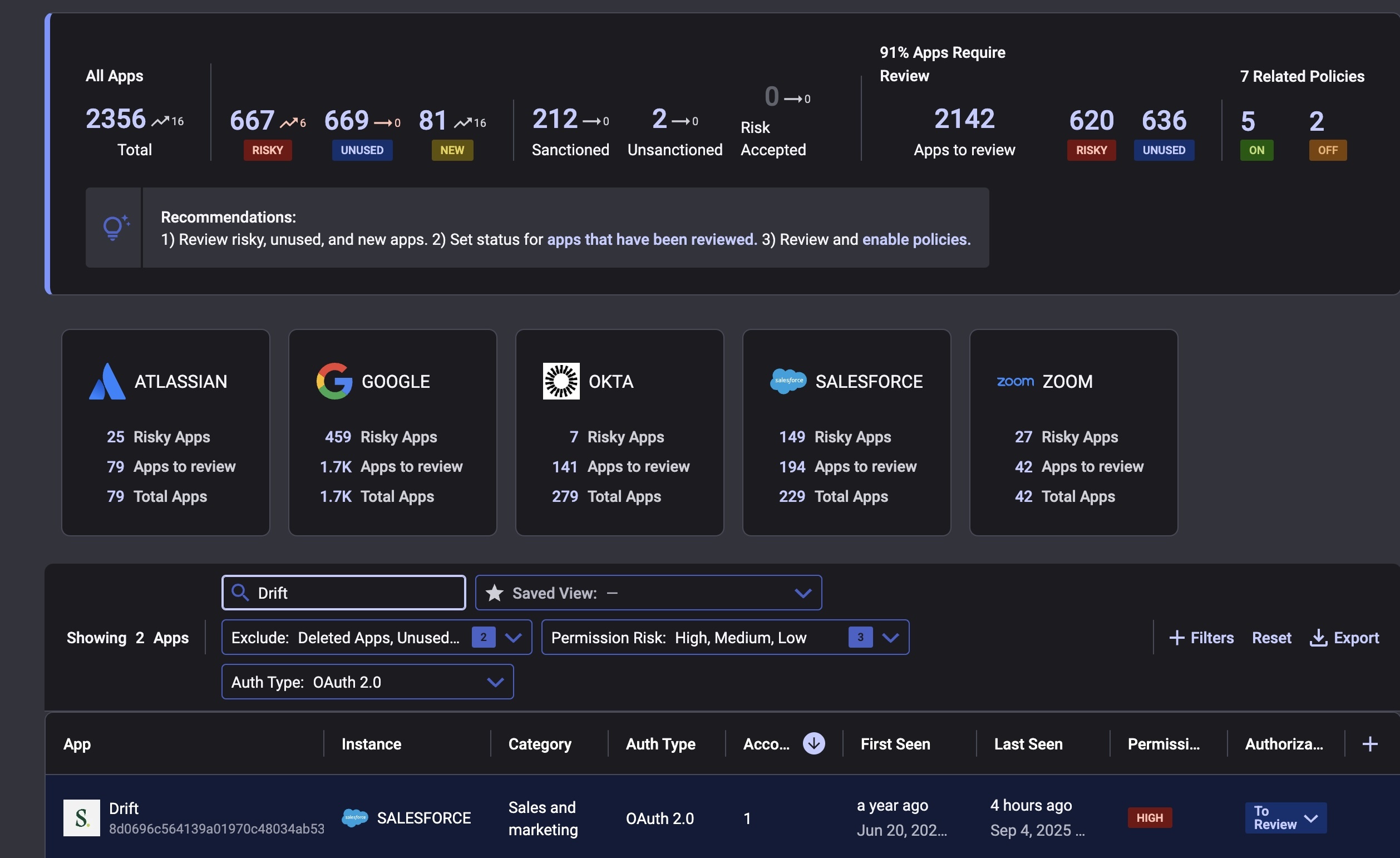Click the Drift search input field
This screenshot has width=1400, height=858.
pos(344,593)
